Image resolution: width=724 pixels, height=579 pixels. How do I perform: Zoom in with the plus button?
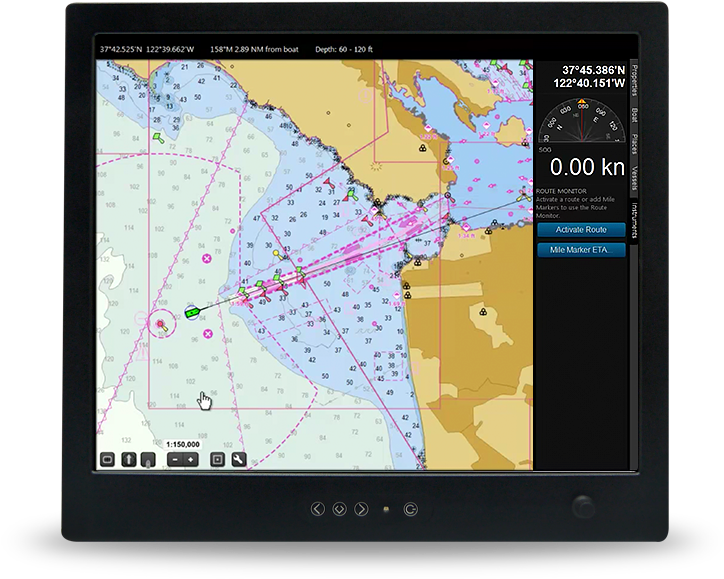coord(190,459)
